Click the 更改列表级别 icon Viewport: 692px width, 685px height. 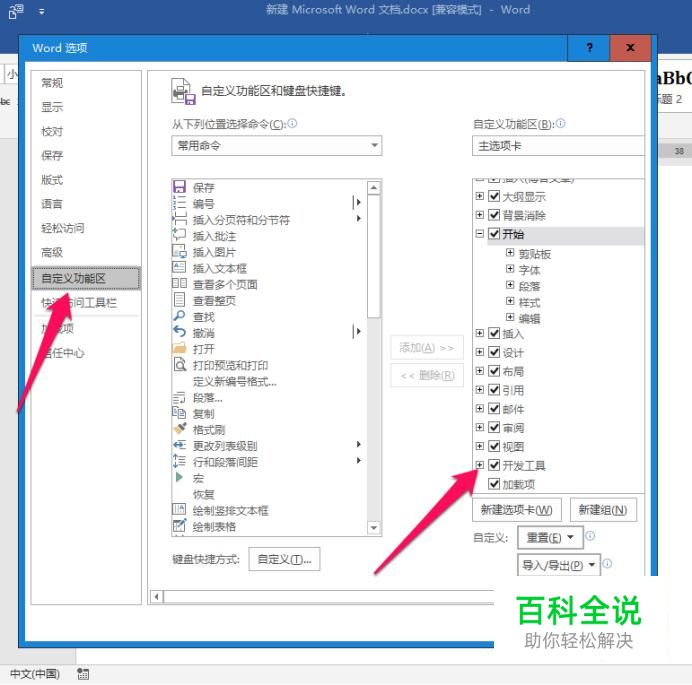pyautogui.click(x=179, y=445)
